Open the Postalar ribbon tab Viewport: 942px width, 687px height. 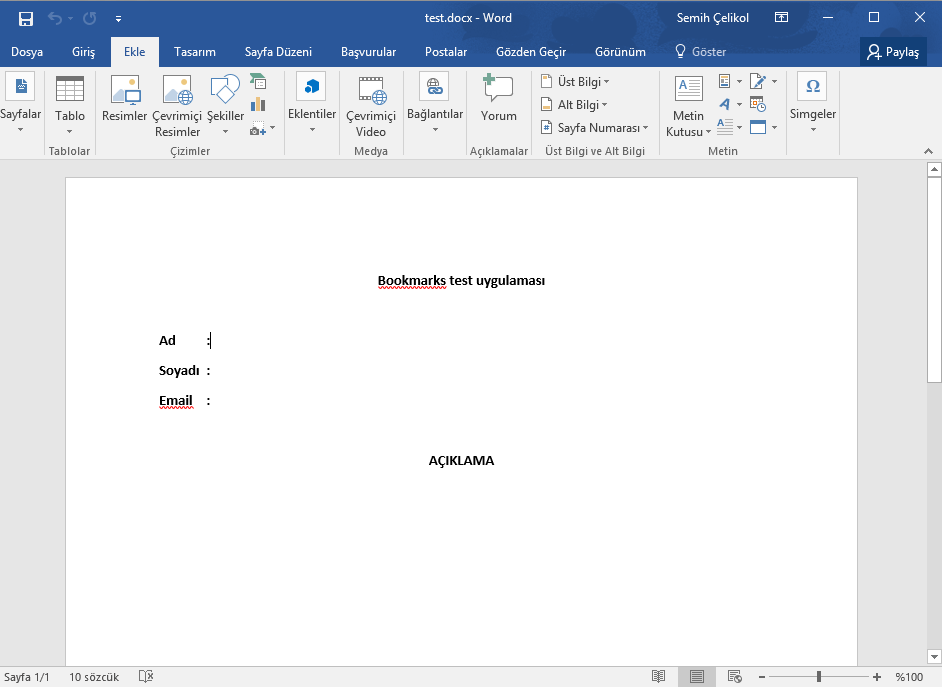click(x=444, y=51)
